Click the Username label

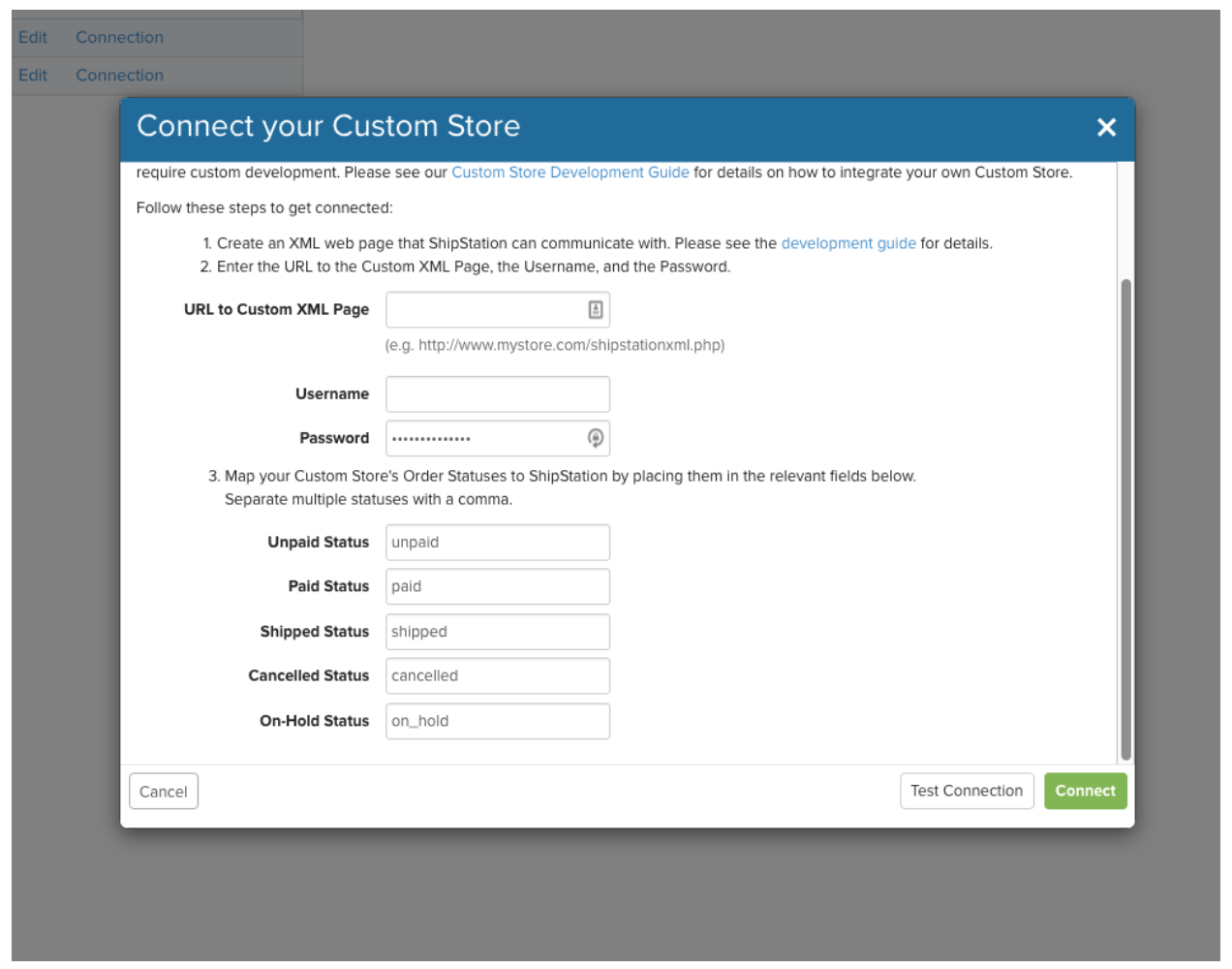(x=332, y=393)
